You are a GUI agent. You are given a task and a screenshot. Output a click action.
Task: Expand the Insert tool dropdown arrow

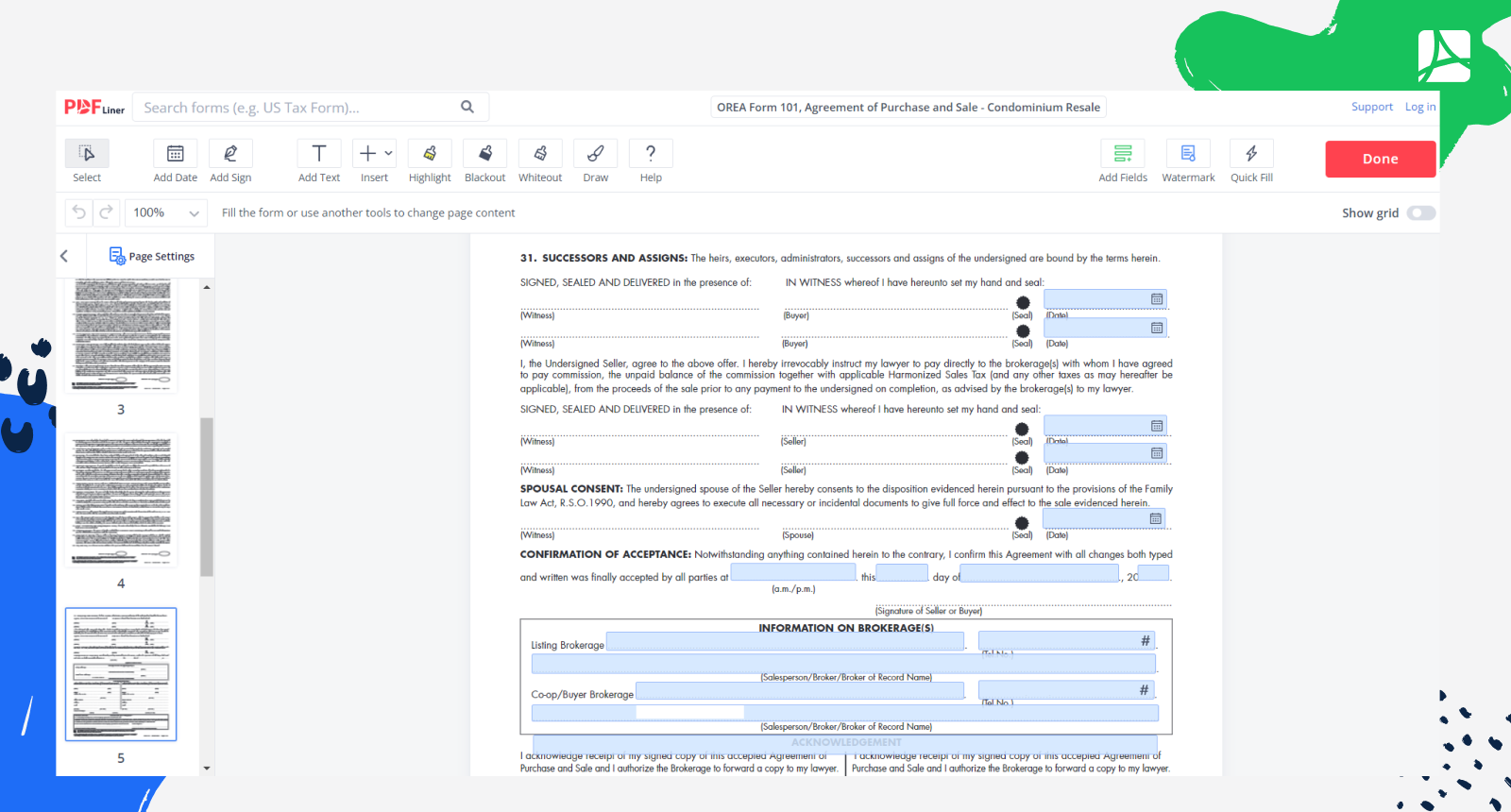(388, 153)
